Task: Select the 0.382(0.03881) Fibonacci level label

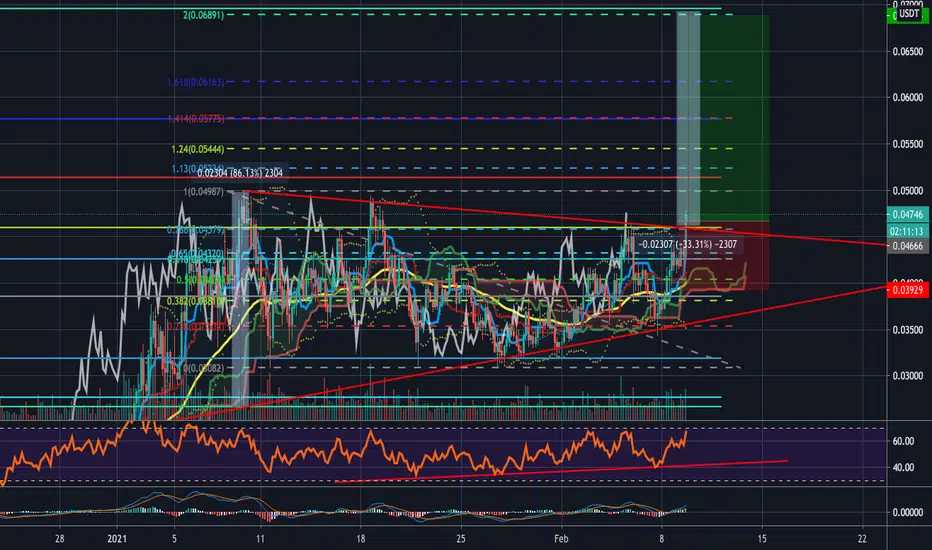Action: (x=196, y=301)
